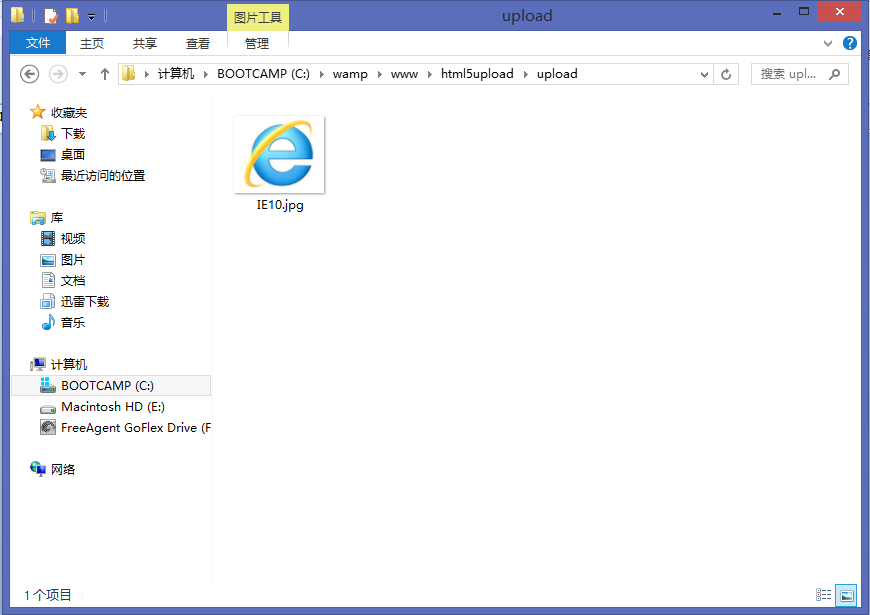Screen dimensions: 870x615
Task: Refresh the upload folder view
Action: pos(726,74)
